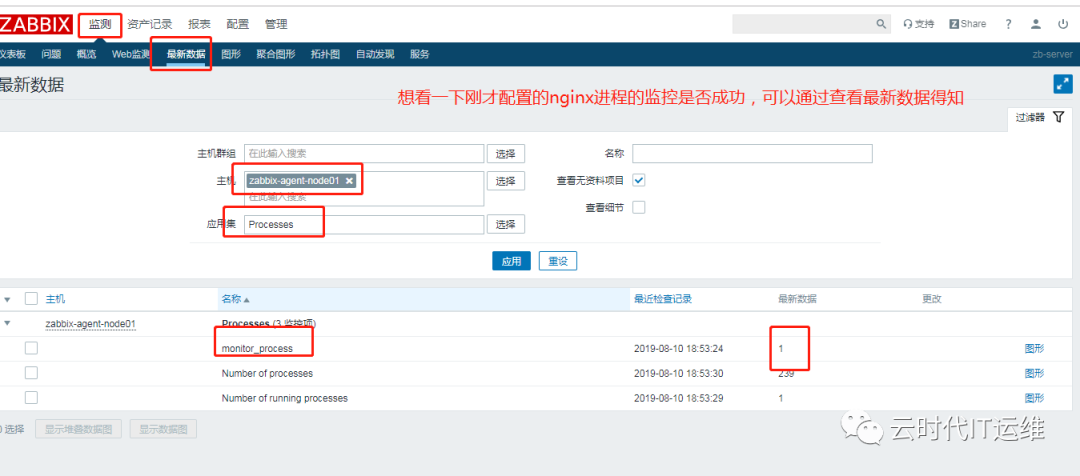Open the help question mark
The height and width of the screenshot is (476, 1080).
1008,24
